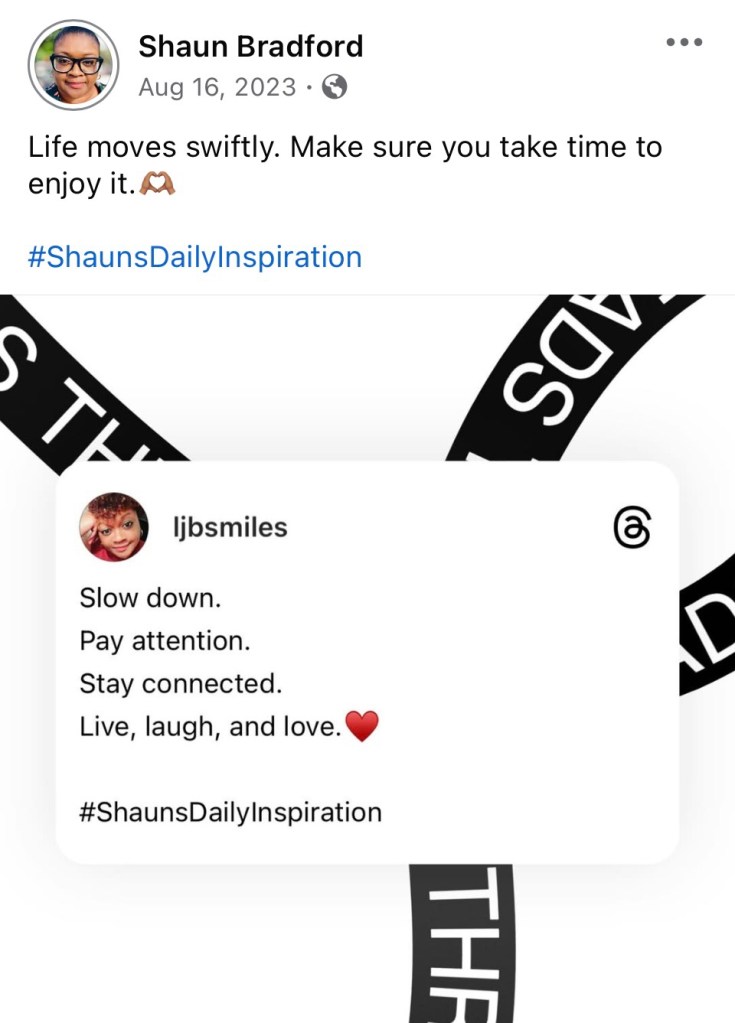Click the black #ShaunsDailyInspiration text in the card
Screen dimensions: 735x1023
230,812
